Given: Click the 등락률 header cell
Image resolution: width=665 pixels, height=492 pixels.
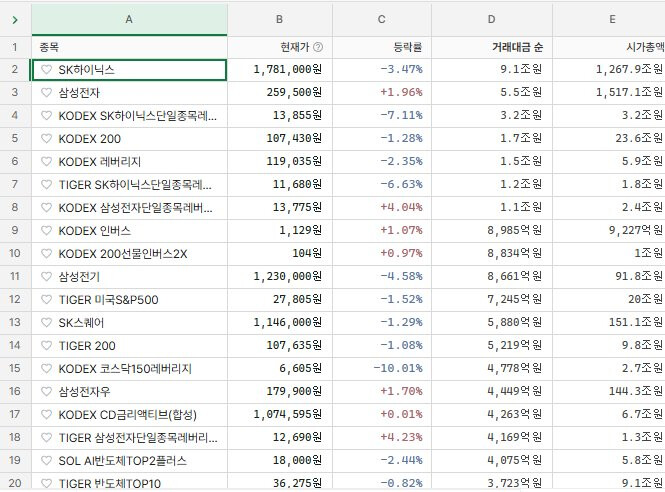Looking at the screenshot, I should click(x=382, y=47).
